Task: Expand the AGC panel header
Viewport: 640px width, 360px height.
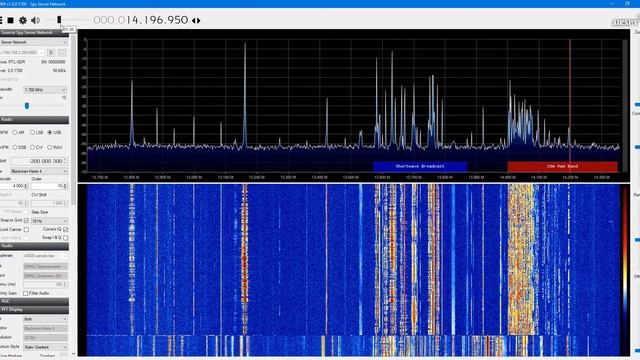Action: coord(34,301)
